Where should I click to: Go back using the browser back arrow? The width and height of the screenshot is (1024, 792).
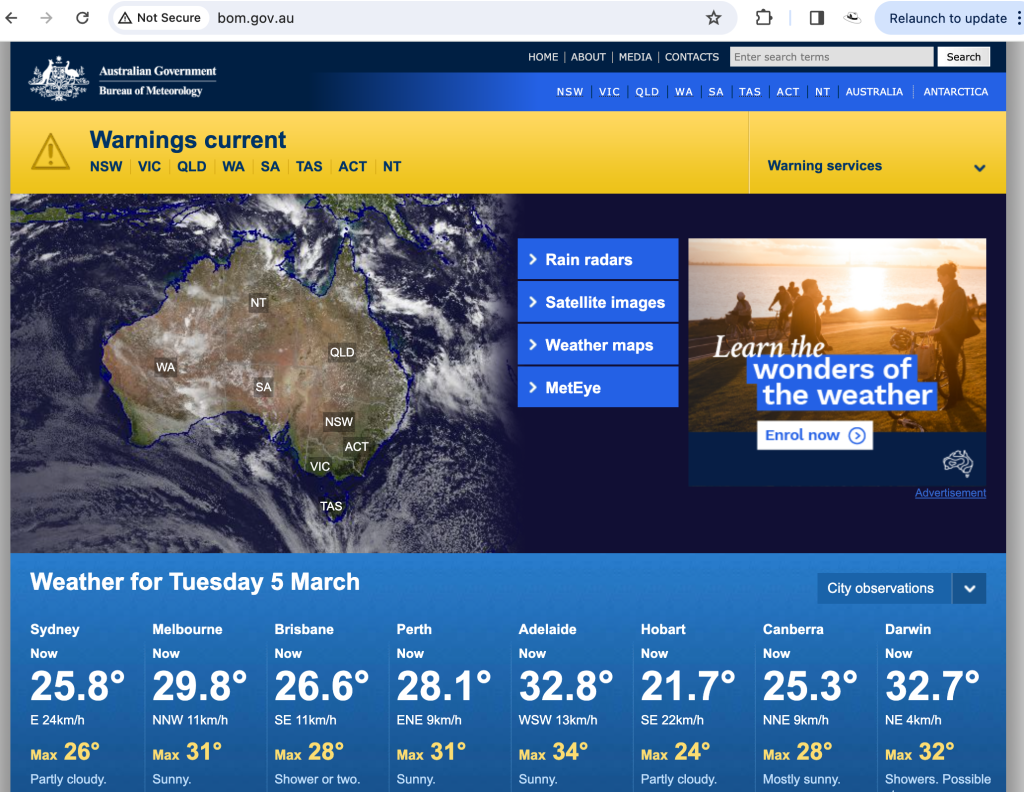[11, 18]
